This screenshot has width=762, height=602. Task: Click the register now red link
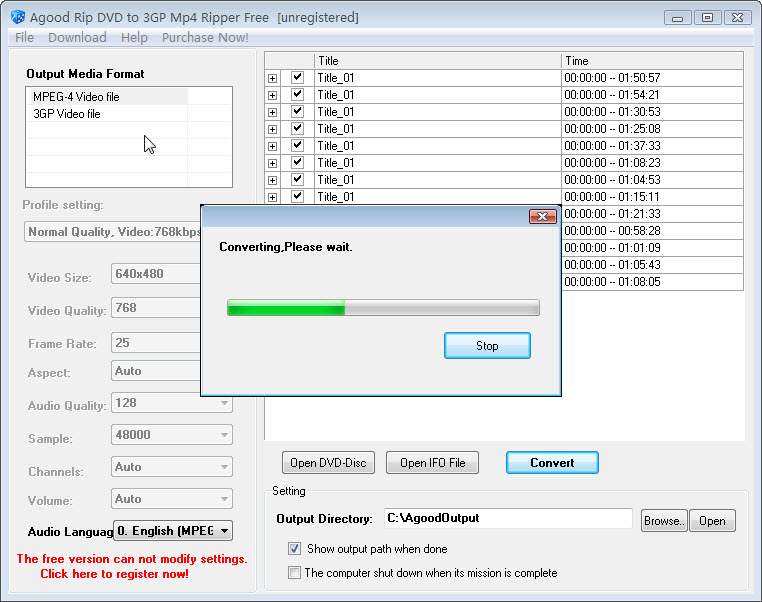(114, 574)
